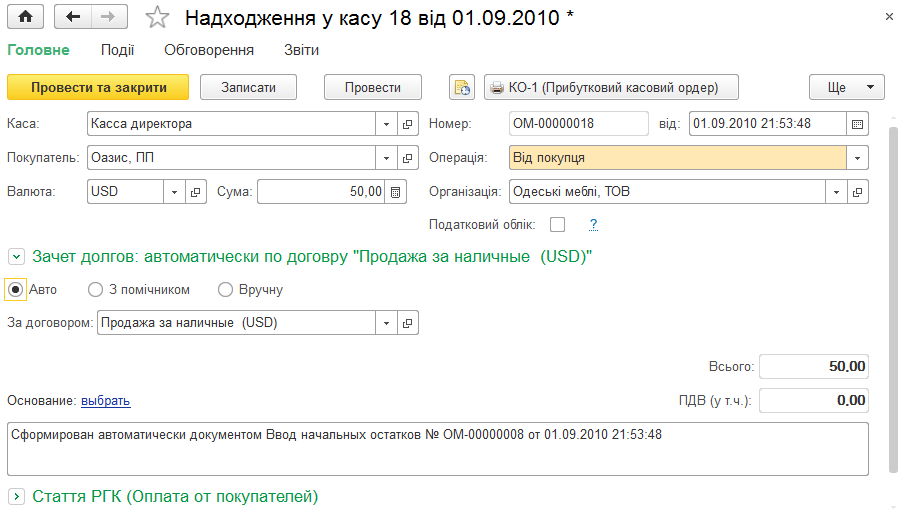
Task: Go to the home page icon
Action: coord(25,17)
